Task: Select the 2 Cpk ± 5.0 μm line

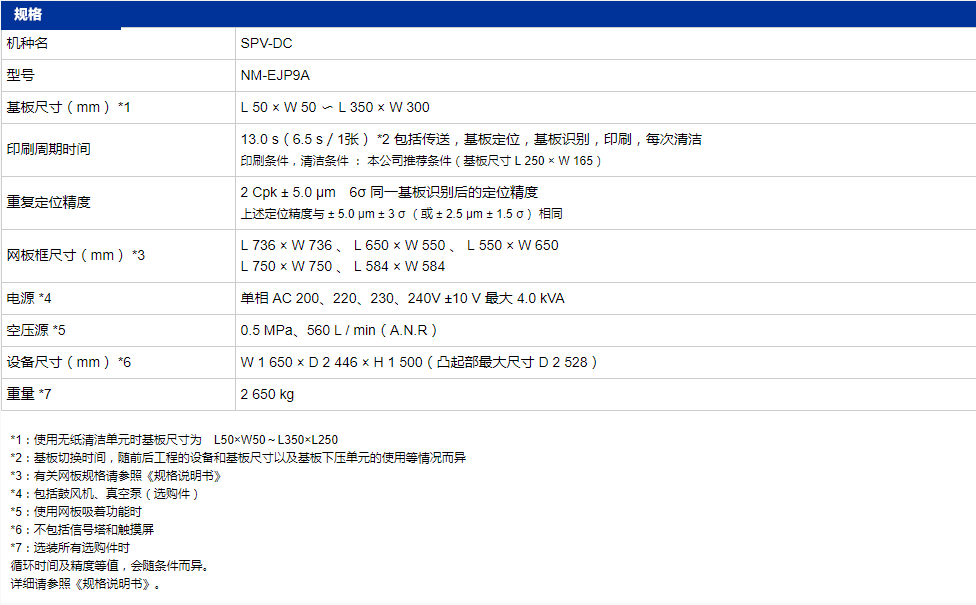Action: coord(389,192)
